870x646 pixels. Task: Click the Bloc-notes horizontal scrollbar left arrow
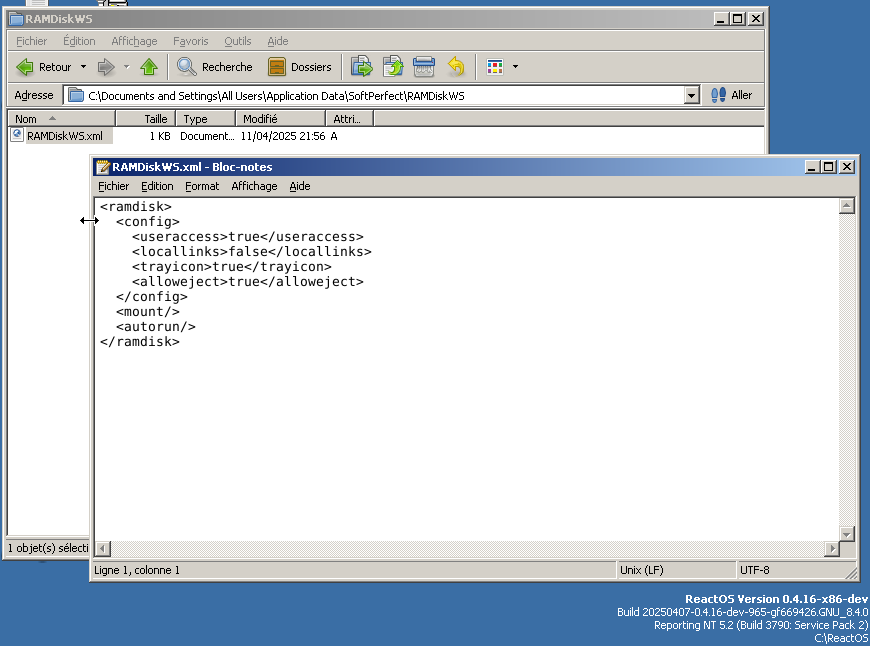click(102, 549)
